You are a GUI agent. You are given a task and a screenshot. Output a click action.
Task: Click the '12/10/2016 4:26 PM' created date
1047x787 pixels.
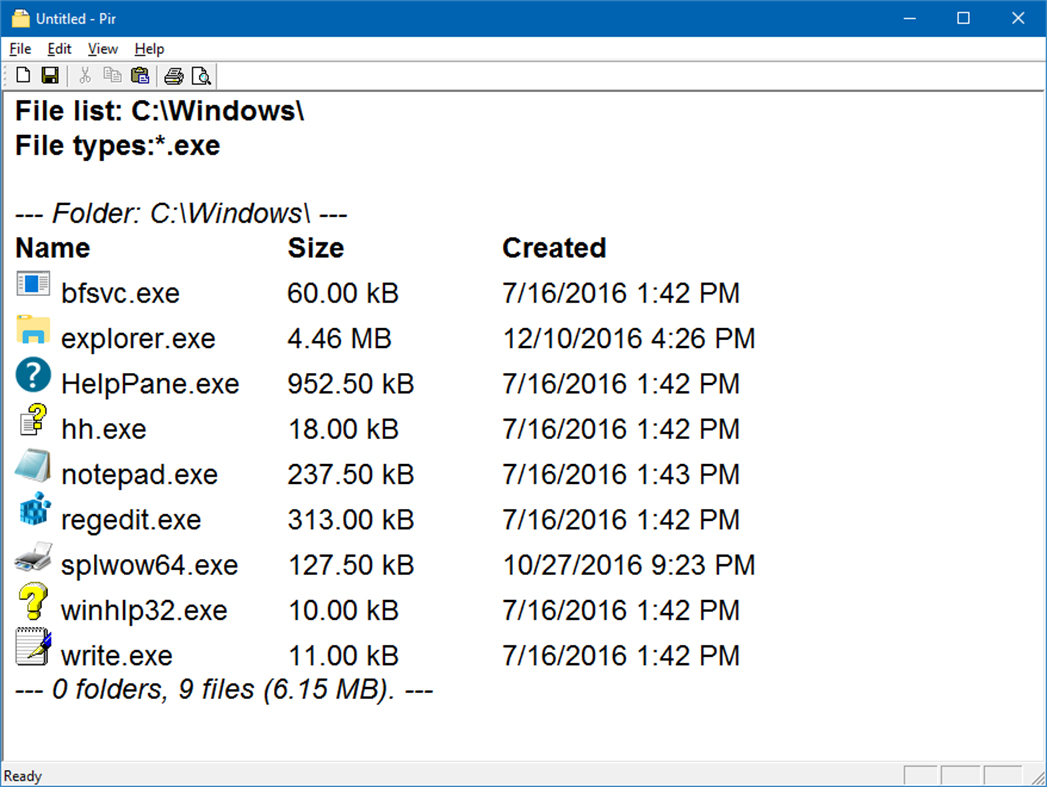coord(629,339)
